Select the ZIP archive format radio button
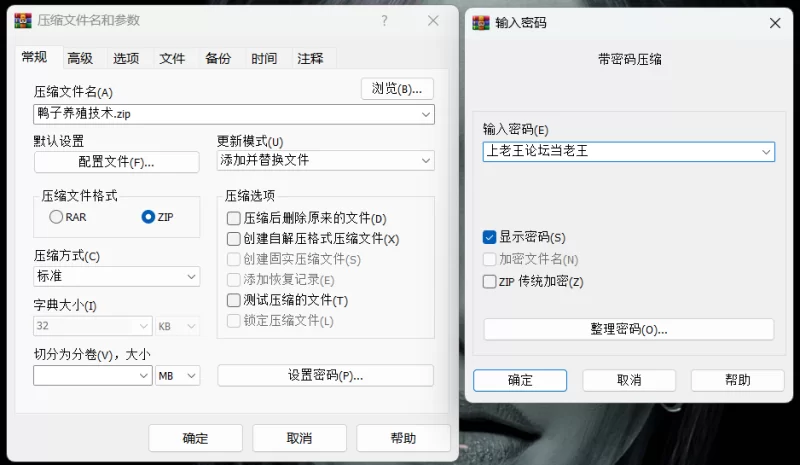This screenshot has width=800, height=465. click(x=149, y=217)
